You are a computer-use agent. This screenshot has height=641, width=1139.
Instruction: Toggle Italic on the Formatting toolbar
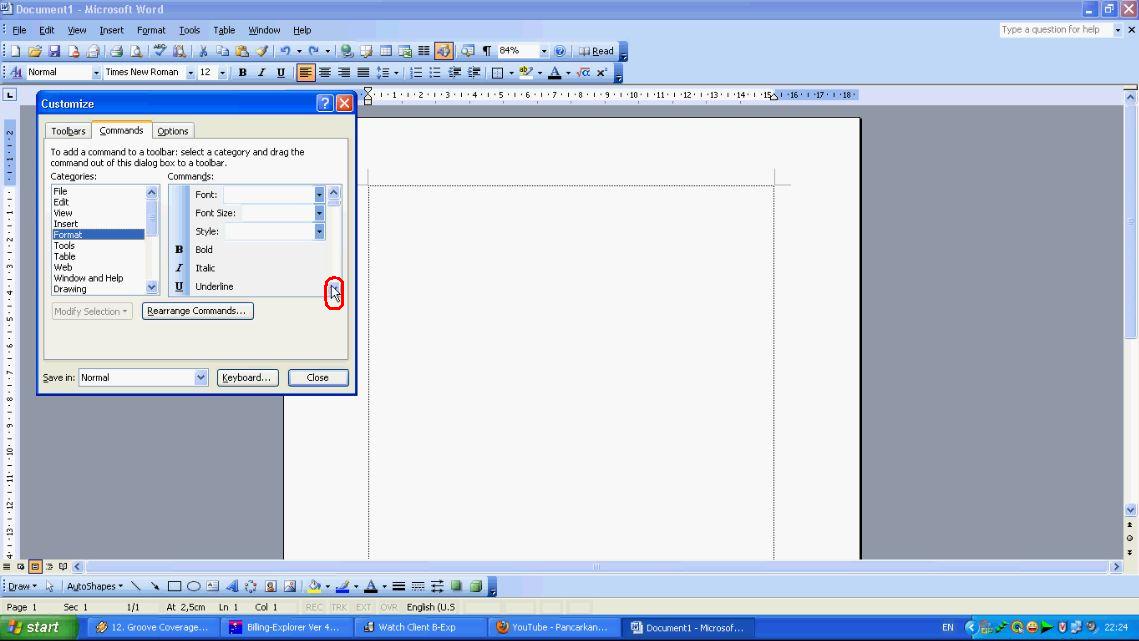point(262,72)
